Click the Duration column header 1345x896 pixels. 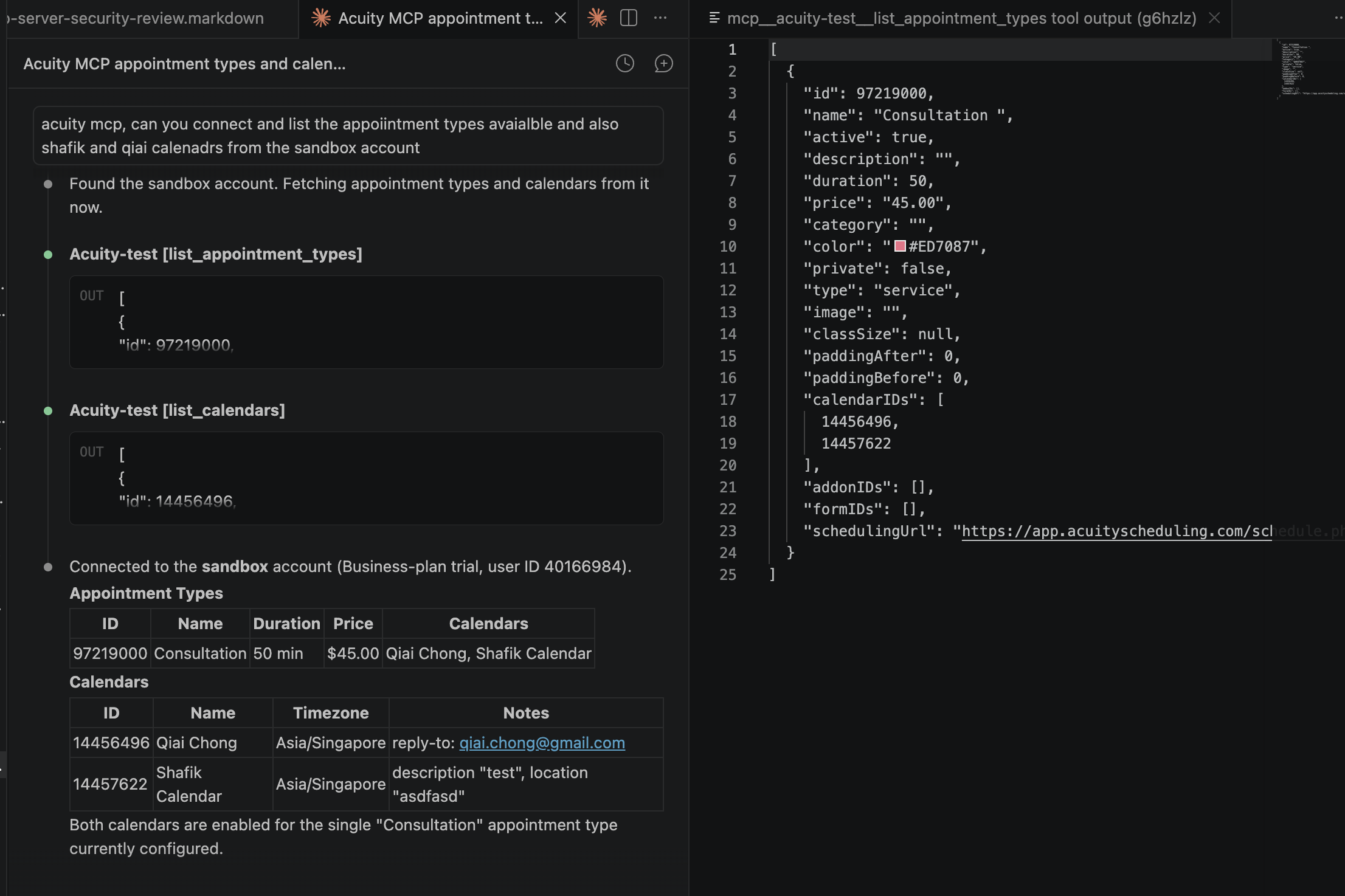[x=286, y=624]
